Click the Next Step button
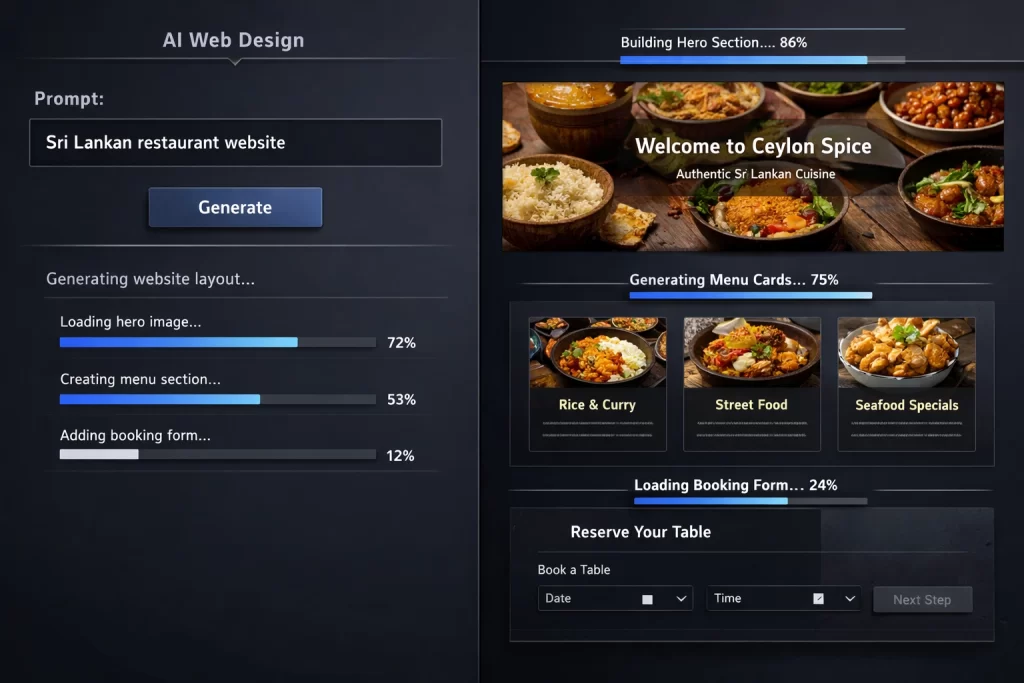1024x683 pixels. pos(922,600)
